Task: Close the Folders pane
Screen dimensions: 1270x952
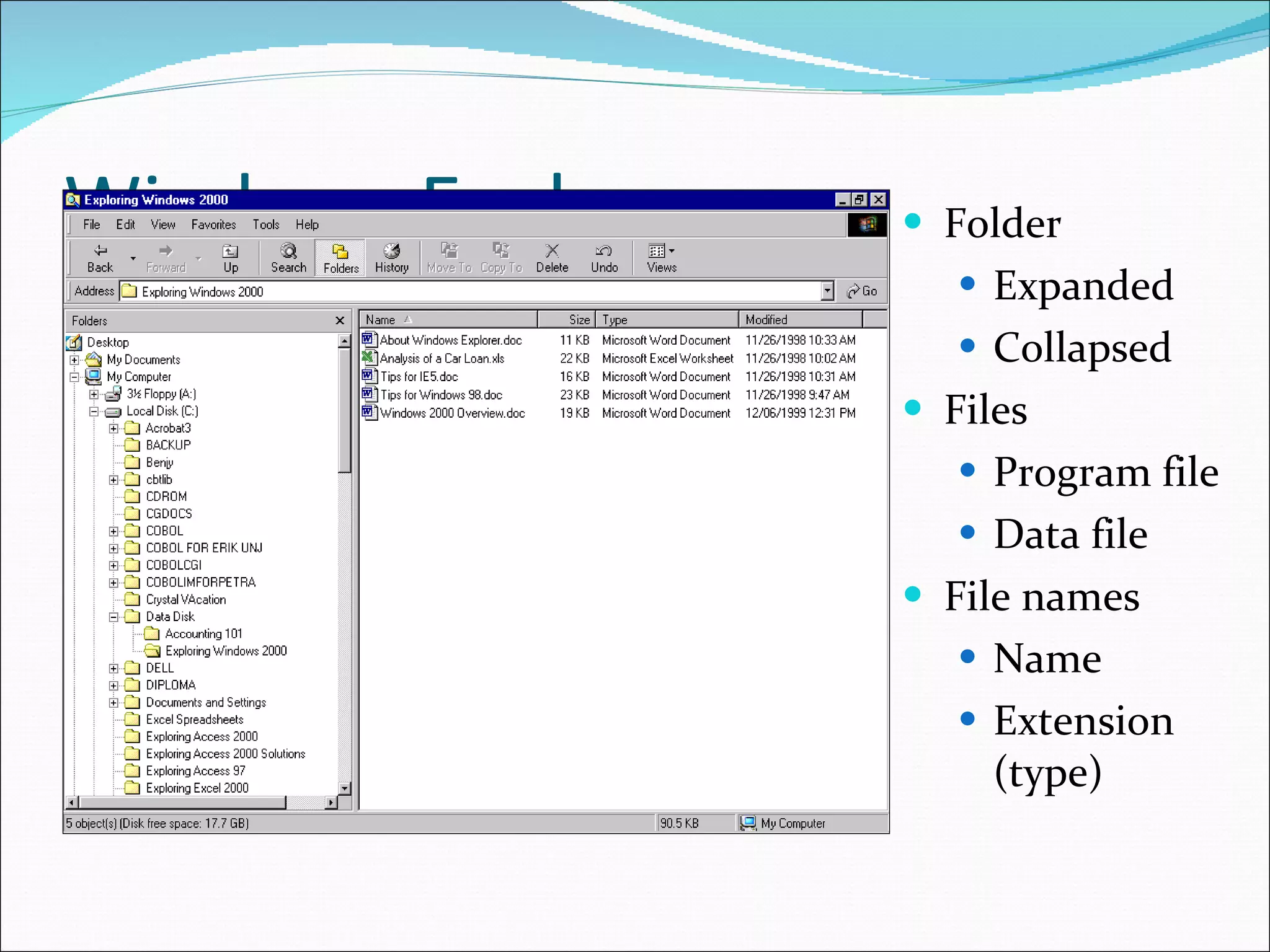Action: 339,320
